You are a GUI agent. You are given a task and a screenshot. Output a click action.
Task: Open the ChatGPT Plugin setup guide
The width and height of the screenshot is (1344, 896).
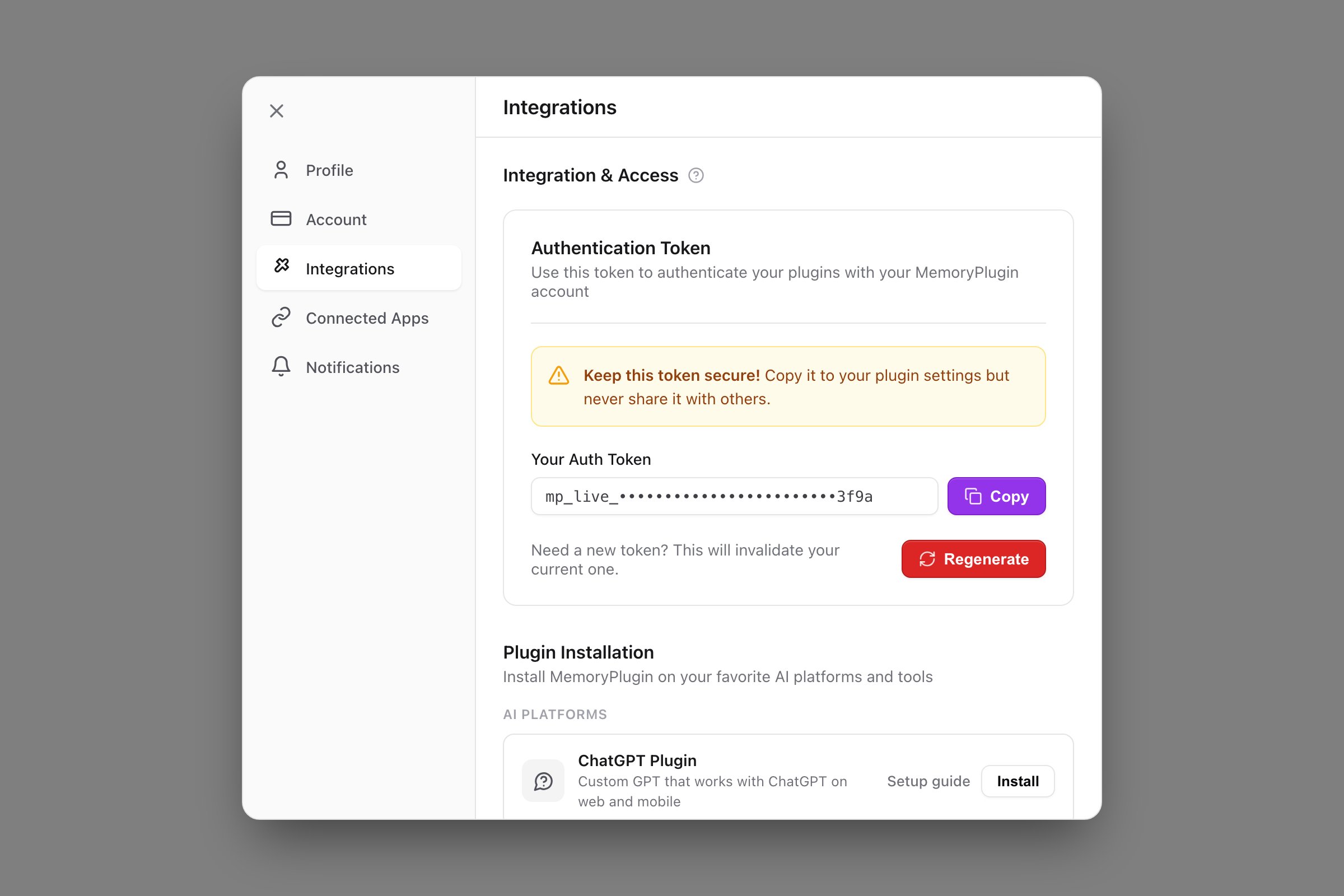tap(928, 781)
